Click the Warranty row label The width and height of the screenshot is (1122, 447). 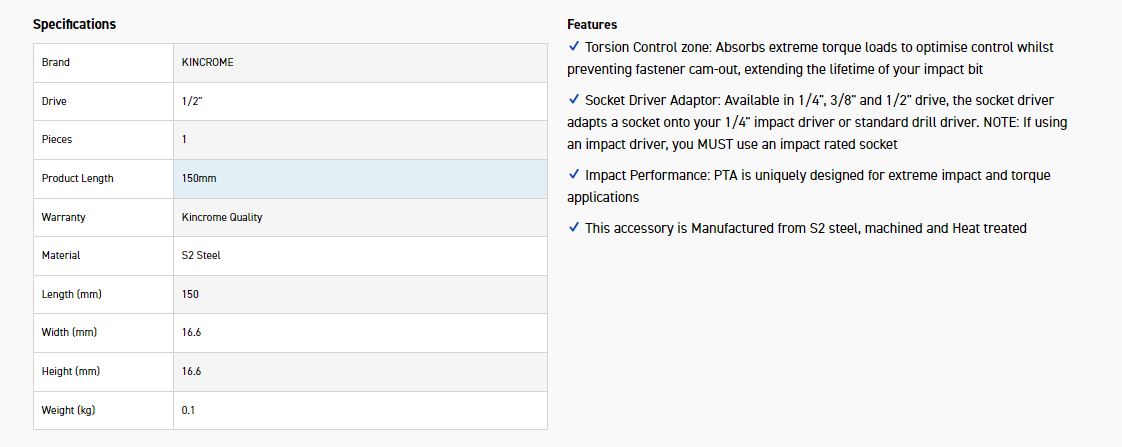pyautogui.click(x=64, y=217)
